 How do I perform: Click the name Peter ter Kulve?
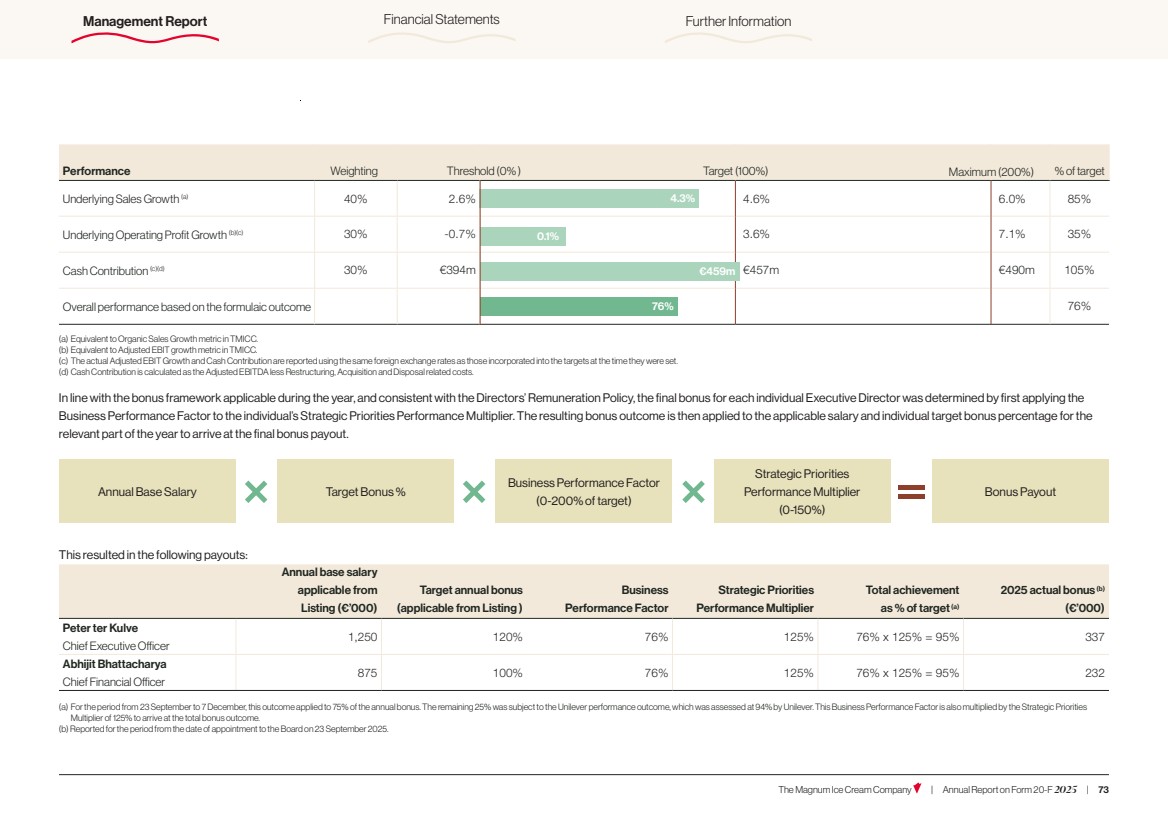pos(100,628)
